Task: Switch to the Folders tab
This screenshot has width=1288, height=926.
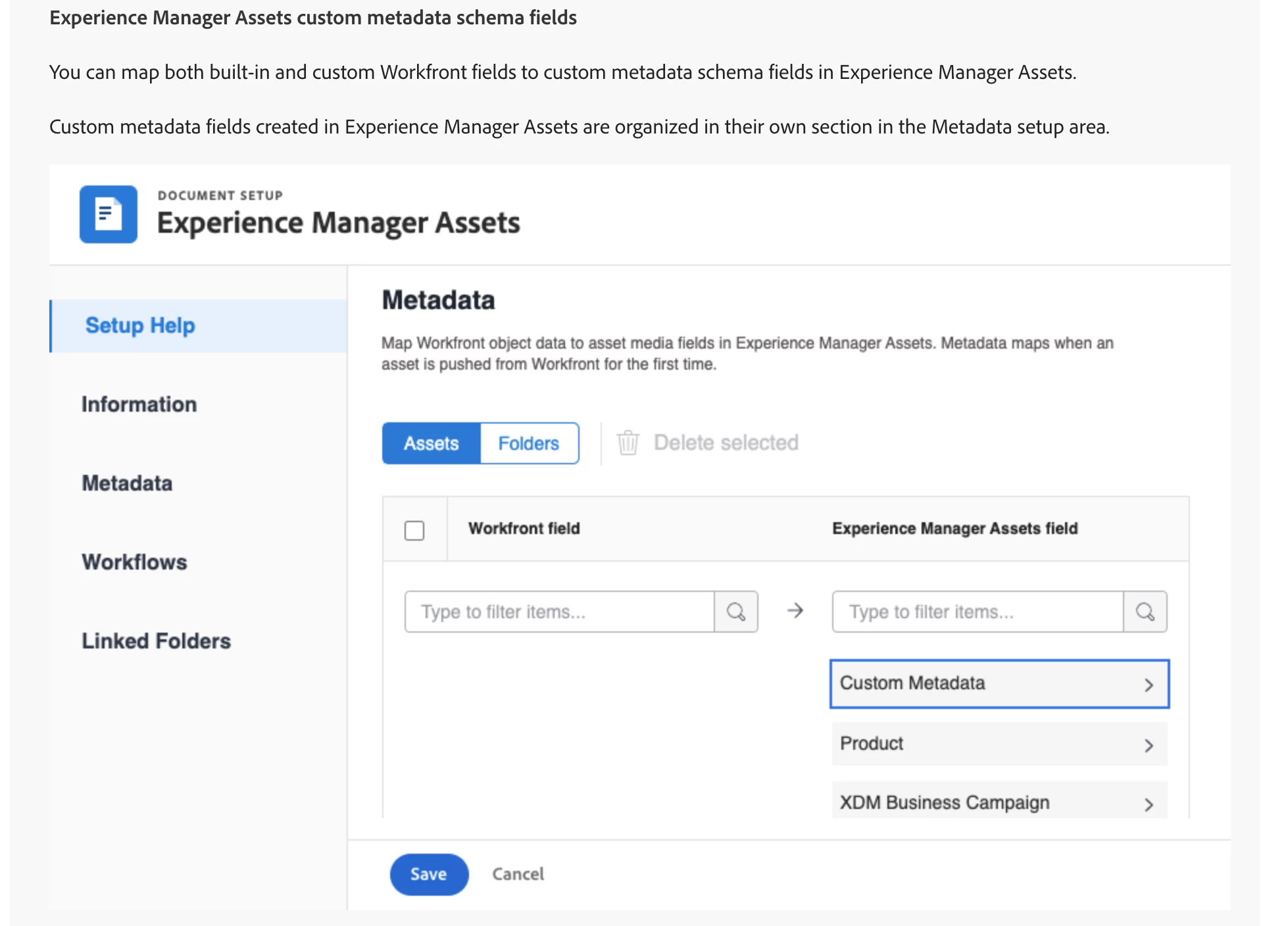Action: pos(529,443)
